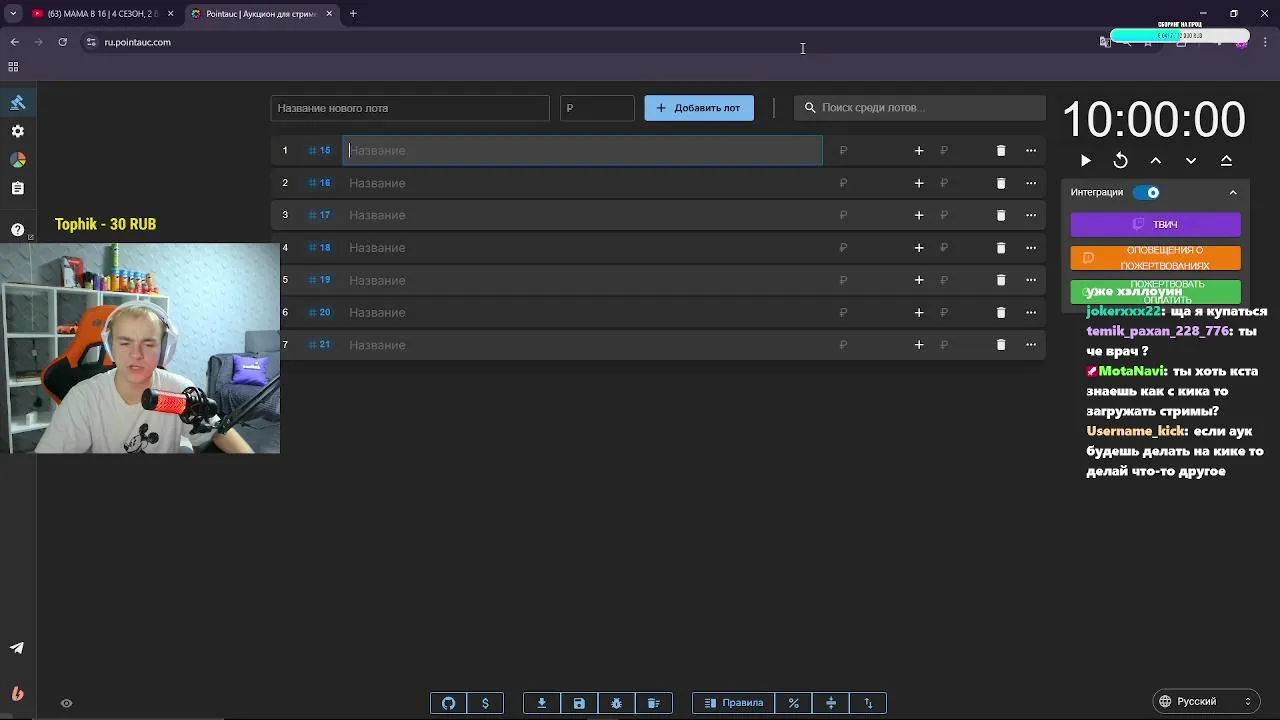Click the underlined up arrow timer icon
Screen dimensions: 1280x720
click(1226, 161)
